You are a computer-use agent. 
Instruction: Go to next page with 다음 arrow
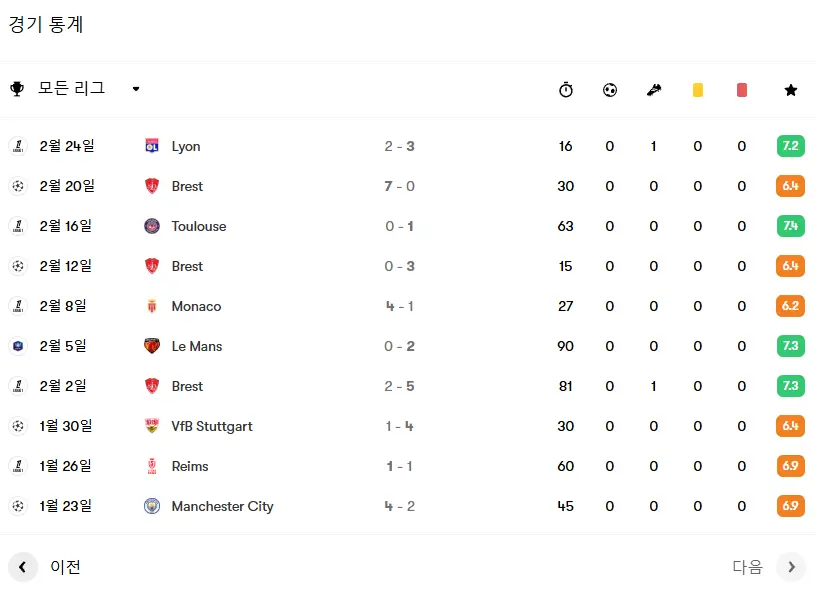[x=791, y=567]
